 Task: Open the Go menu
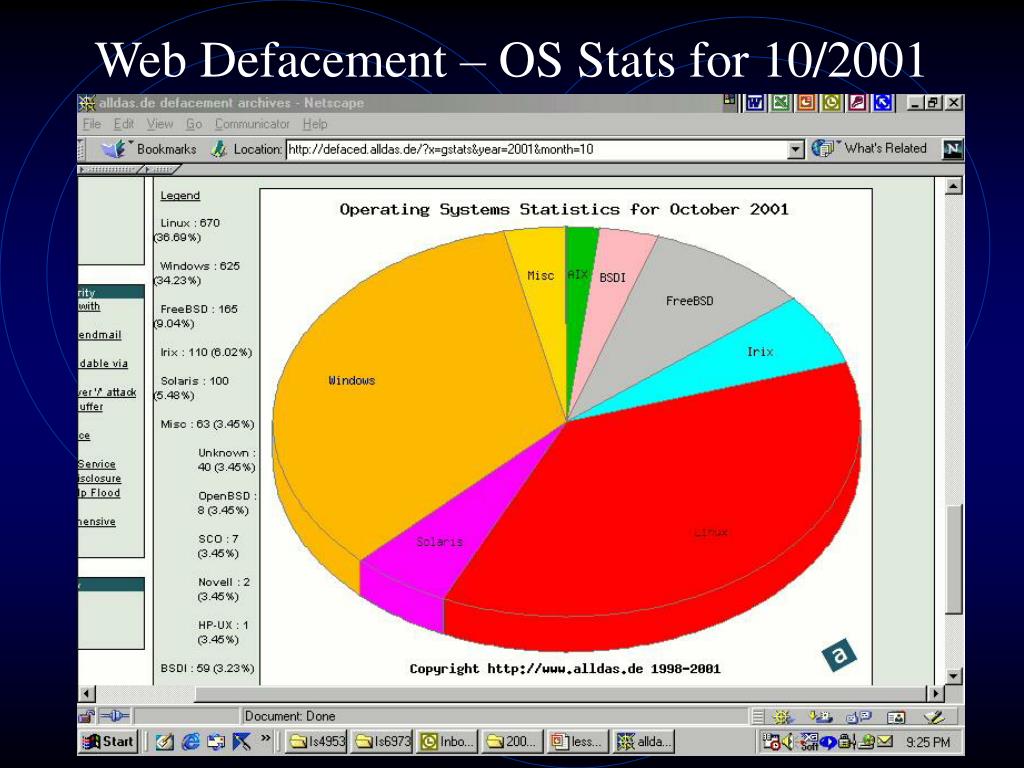[194, 124]
